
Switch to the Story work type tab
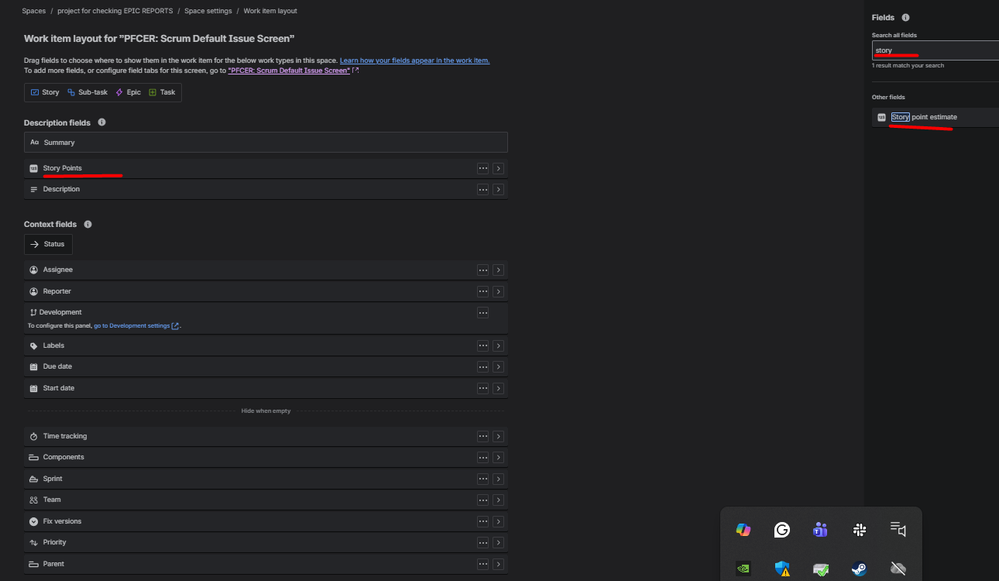(x=44, y=91)
